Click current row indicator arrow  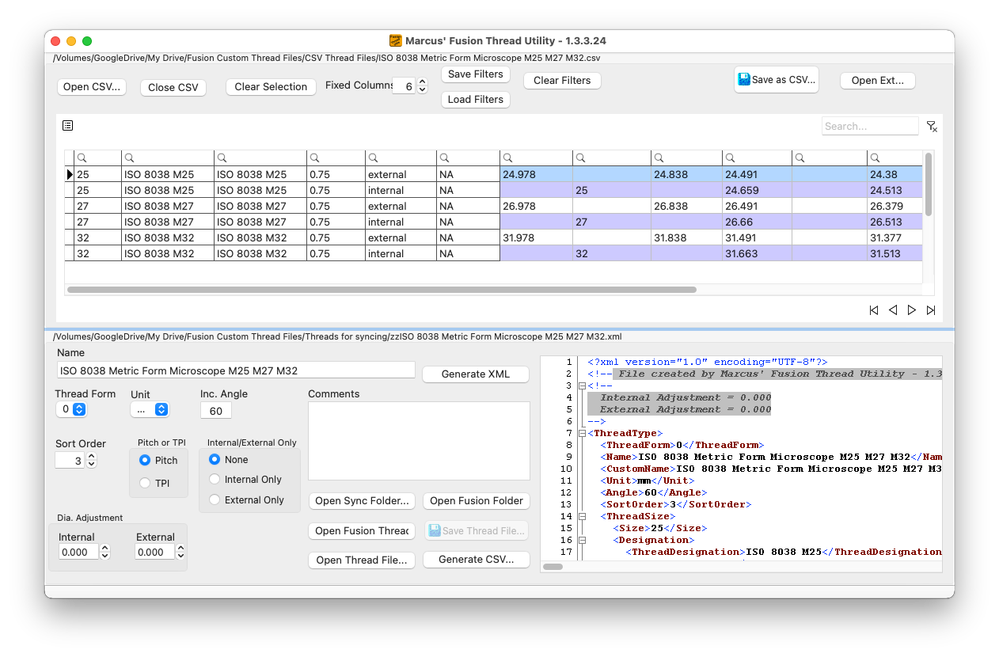coord(69,175)
